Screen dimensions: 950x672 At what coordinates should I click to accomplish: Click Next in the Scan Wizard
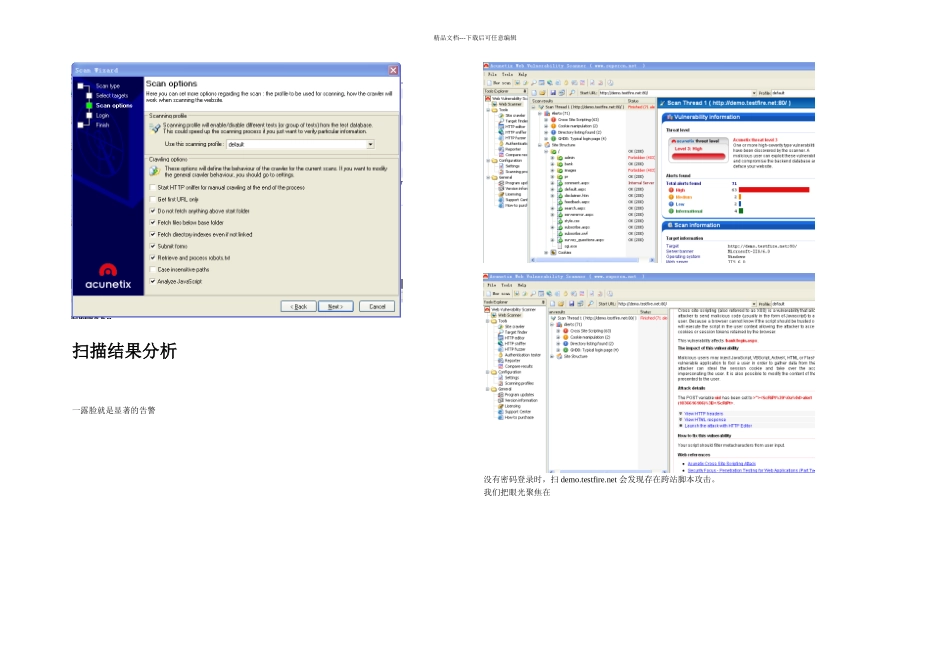click(x=336, y=307)
